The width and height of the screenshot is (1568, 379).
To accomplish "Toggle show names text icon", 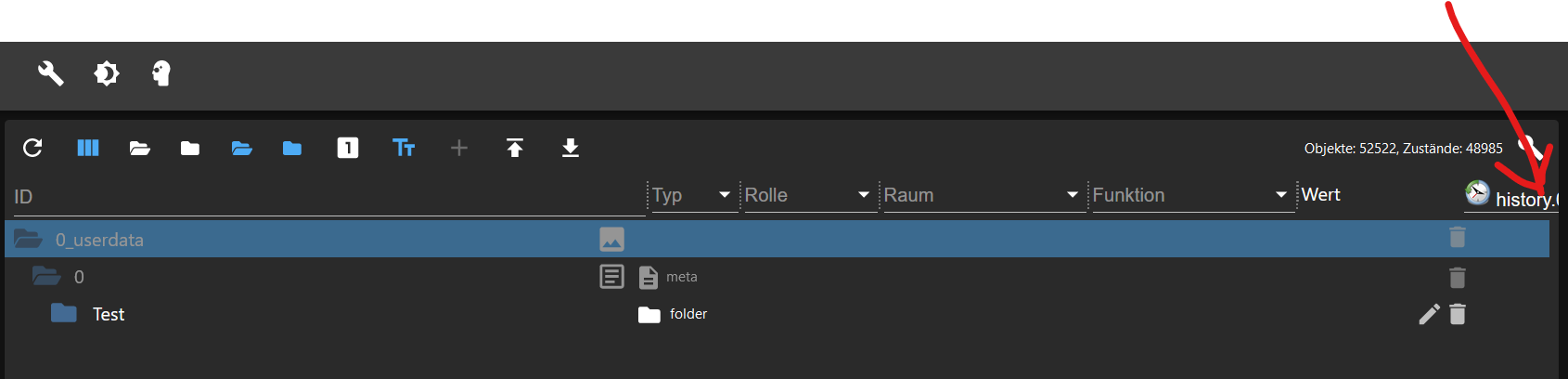I will (x=404, y=148).
